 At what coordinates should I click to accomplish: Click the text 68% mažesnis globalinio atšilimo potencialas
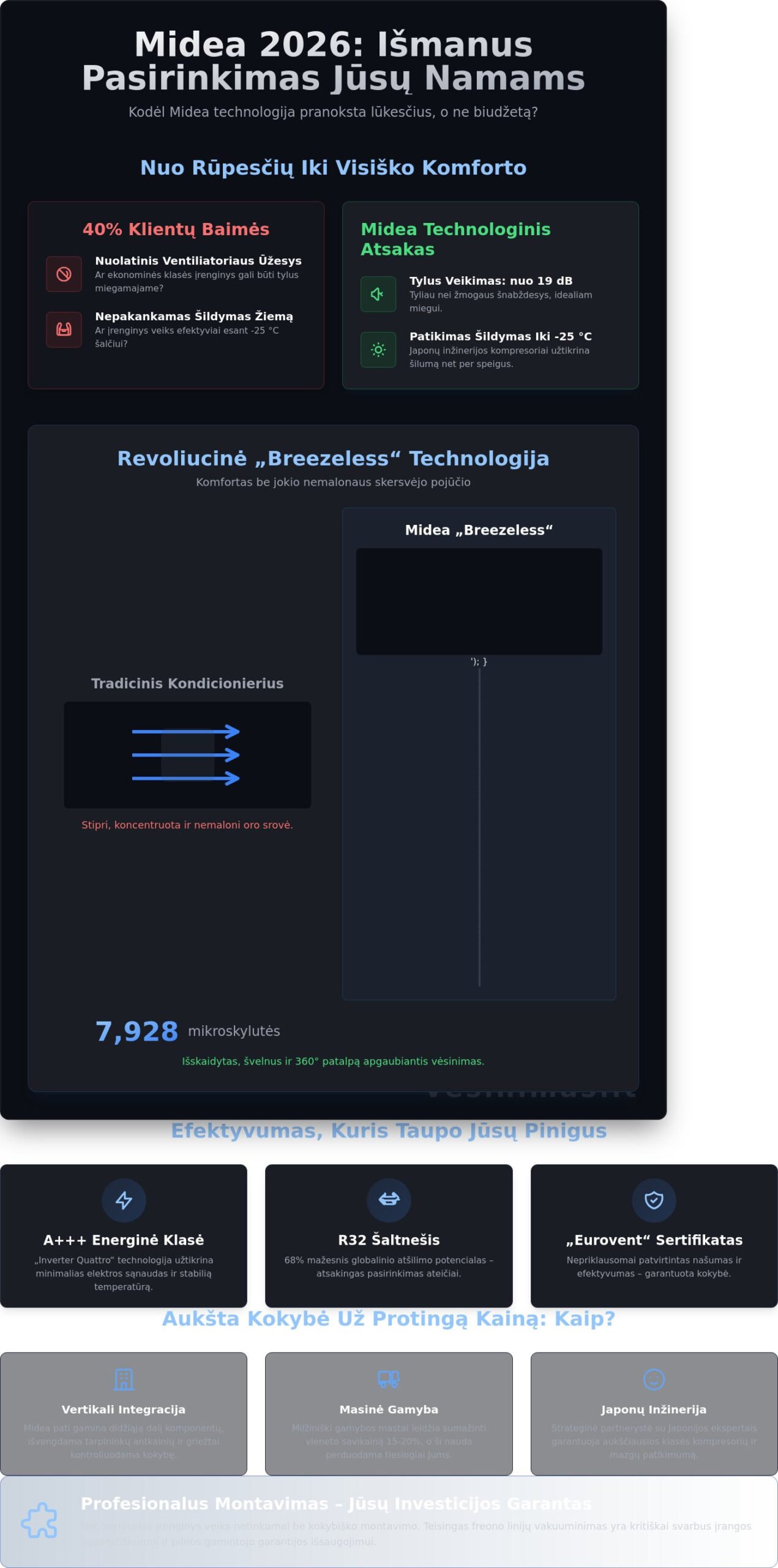[389, 1267]
